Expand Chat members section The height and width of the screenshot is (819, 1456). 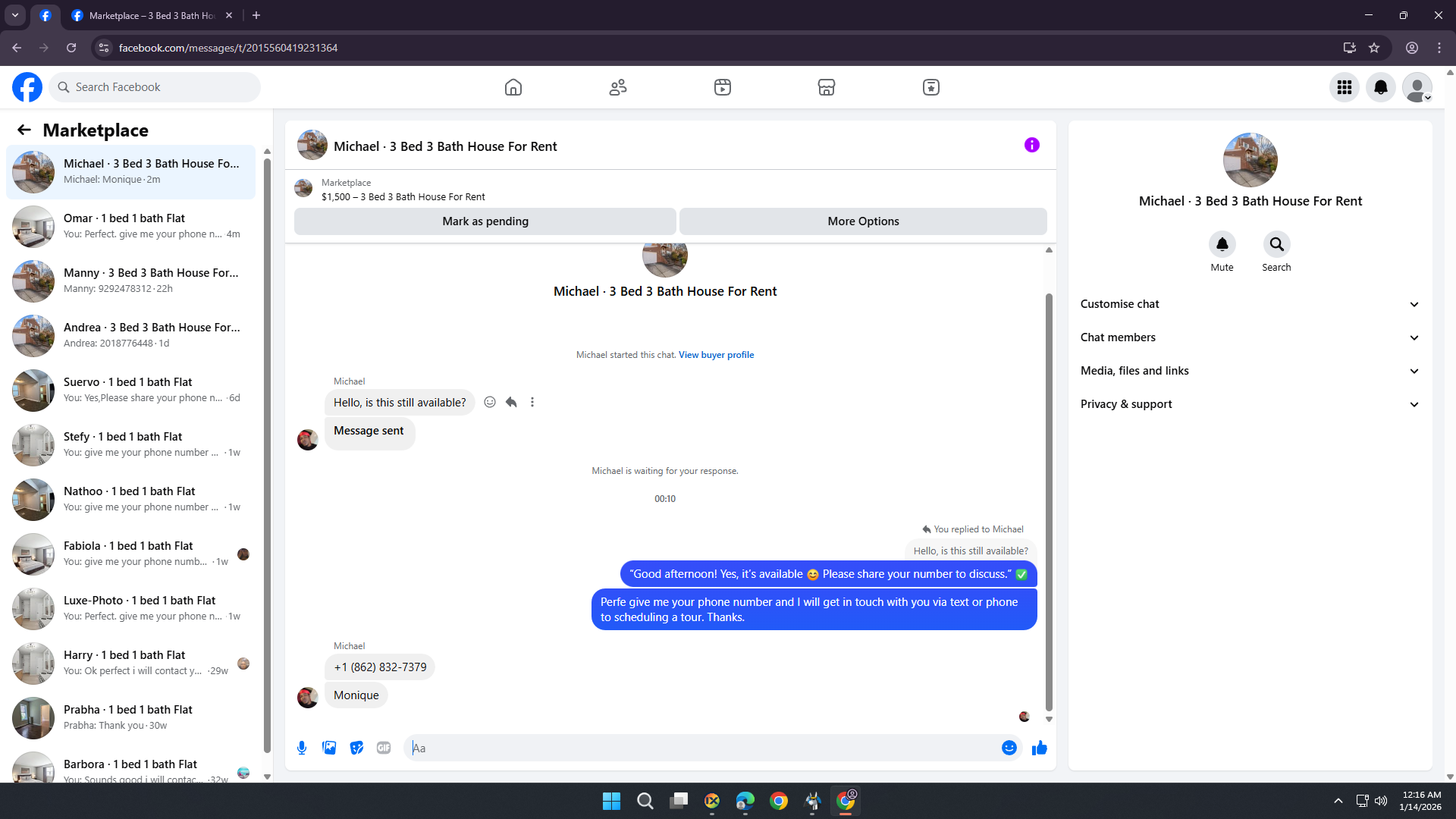pos(1250,337)
